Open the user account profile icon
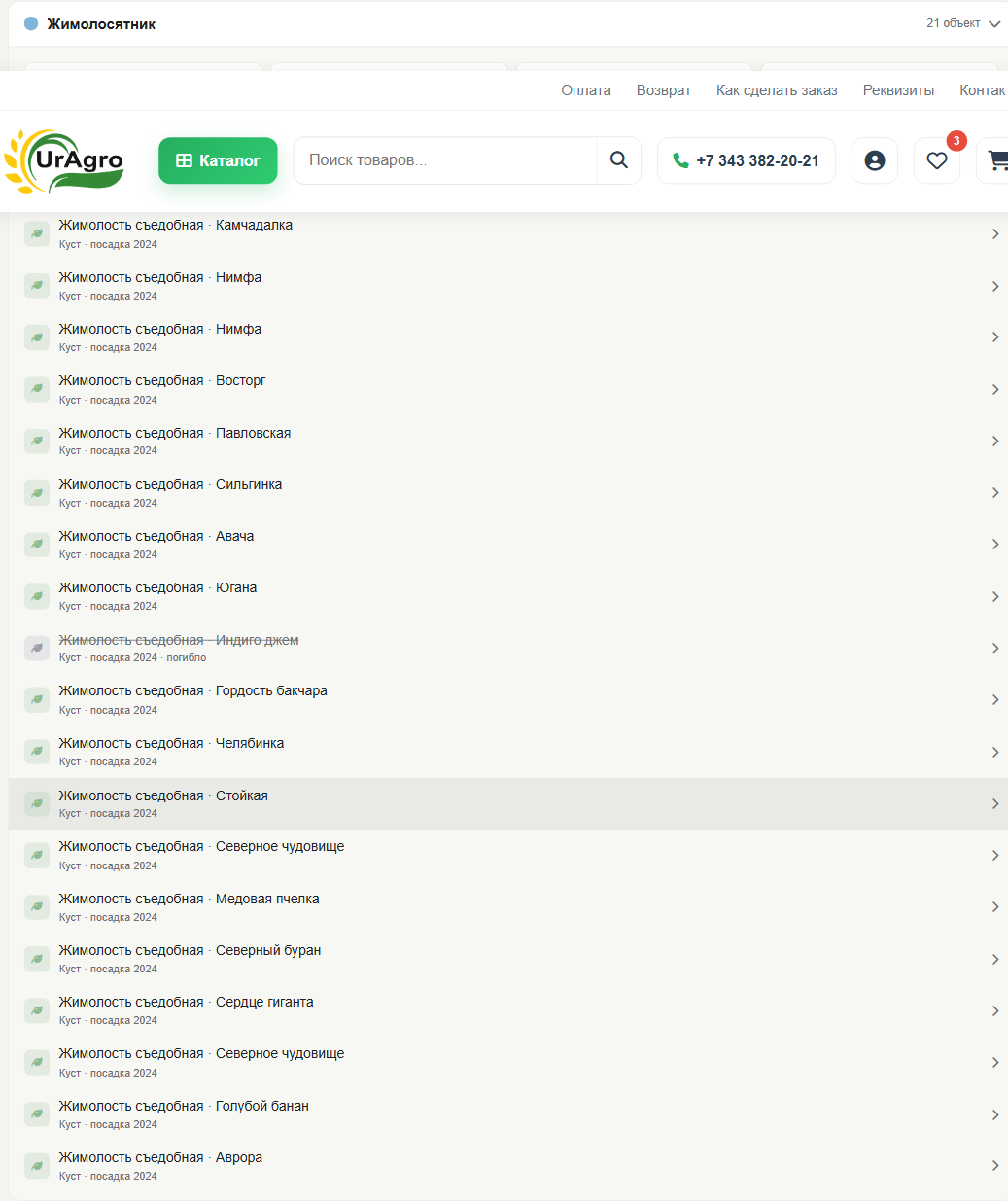The height and width of the screenshot is (1201, 1008). point(875,160)
